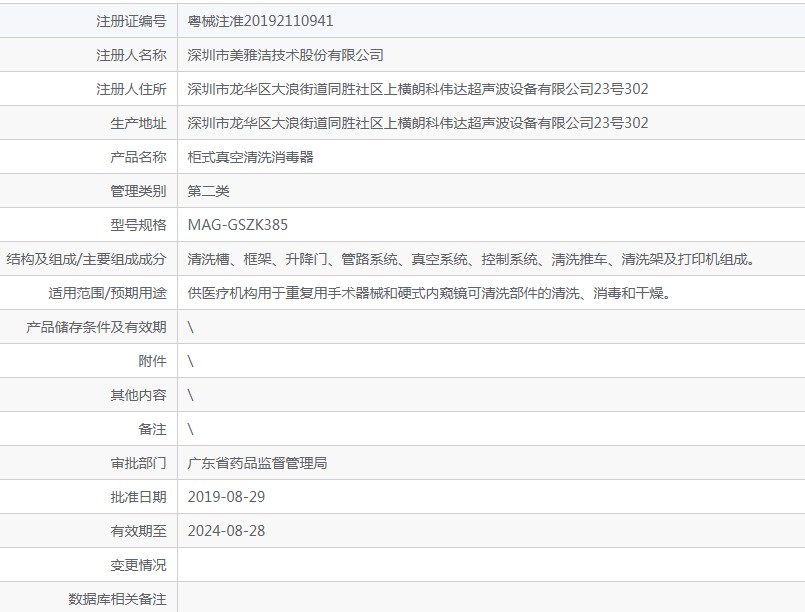Viewport: 805px width, 612px height.
Task: Select company name 深圳市美雅洁技术股份有限公司
Action: click(285, 55)
